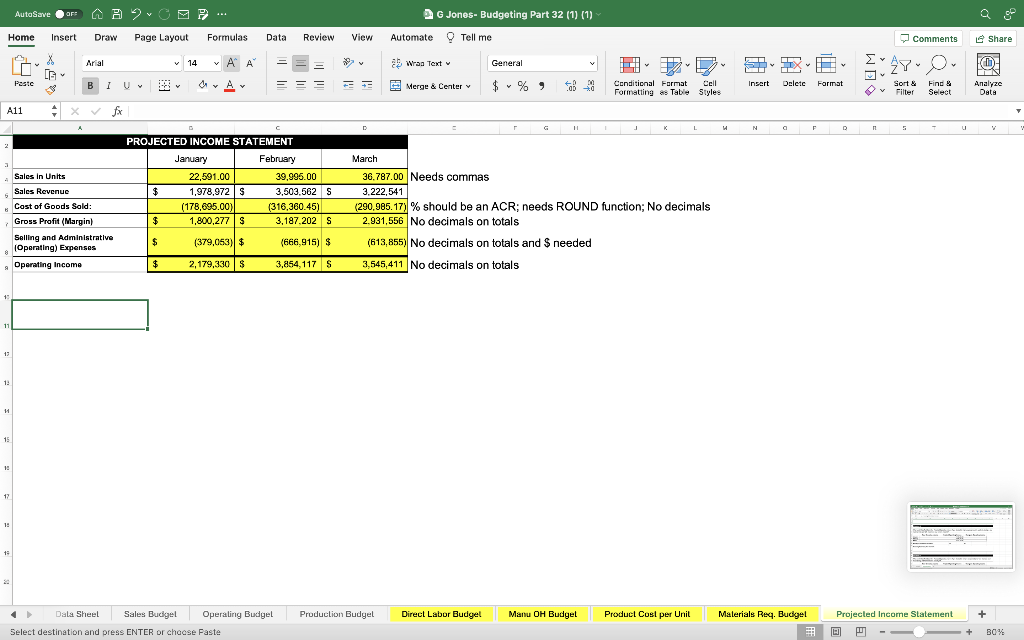Open the Formulas ribbon tab
Screen dimensions: 1024x640
coord(227,38)
